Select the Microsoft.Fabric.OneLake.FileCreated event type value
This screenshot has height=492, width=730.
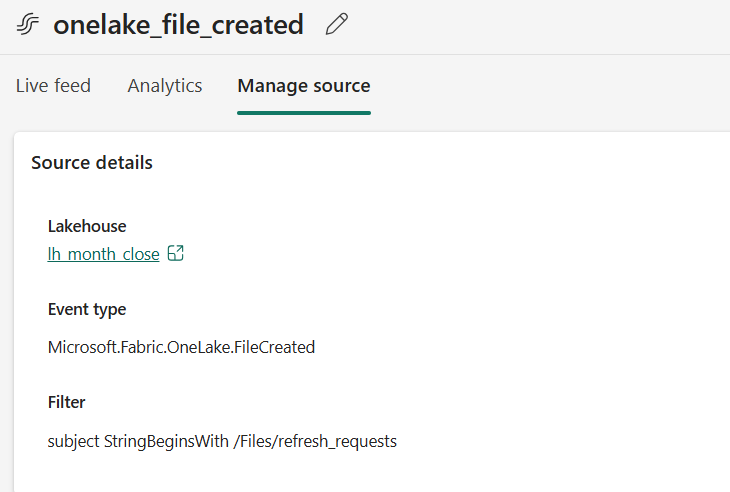(x=181, y=347)
